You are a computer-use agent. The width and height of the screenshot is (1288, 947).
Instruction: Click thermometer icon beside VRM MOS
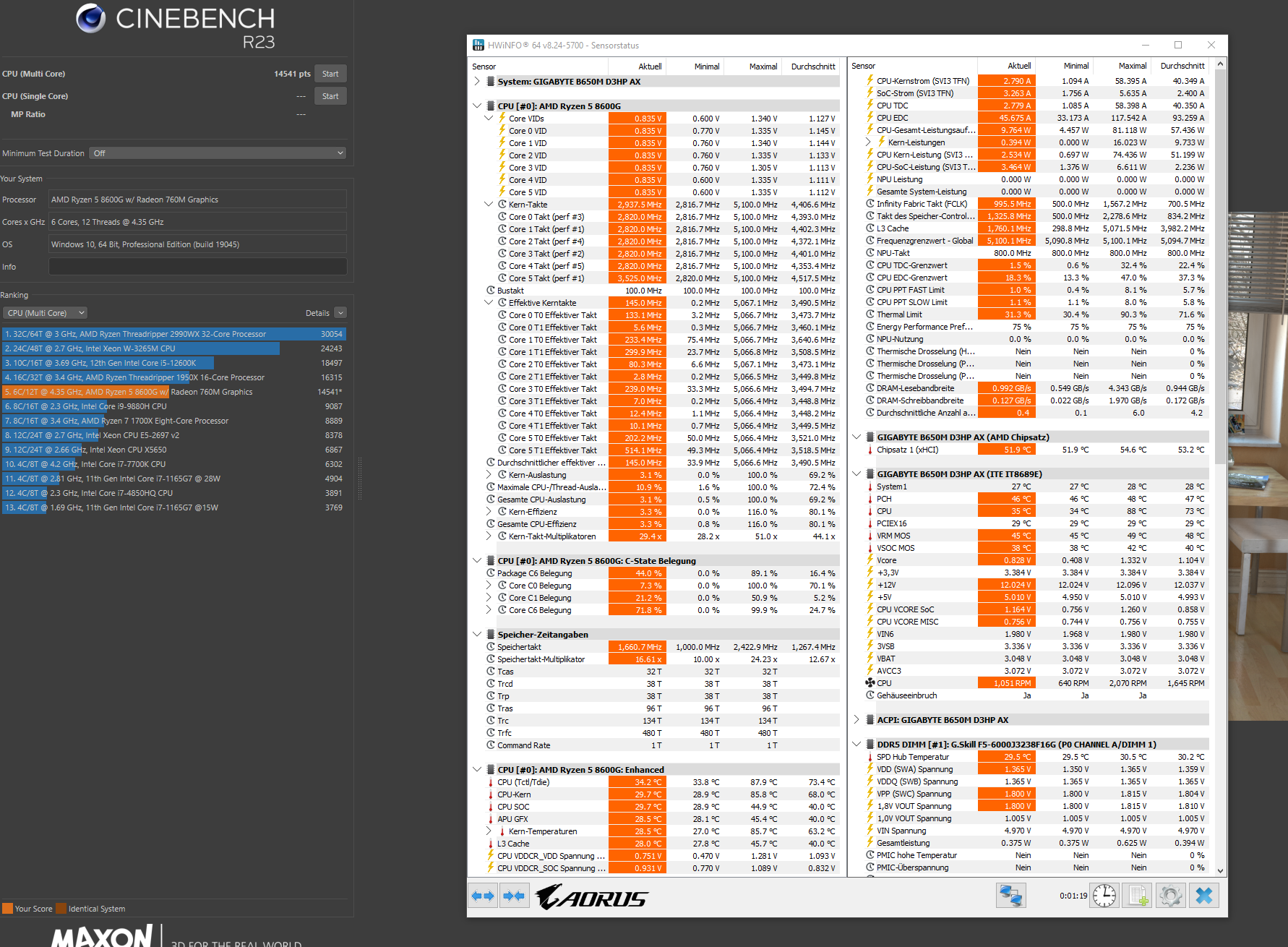(x=870, y=536)
